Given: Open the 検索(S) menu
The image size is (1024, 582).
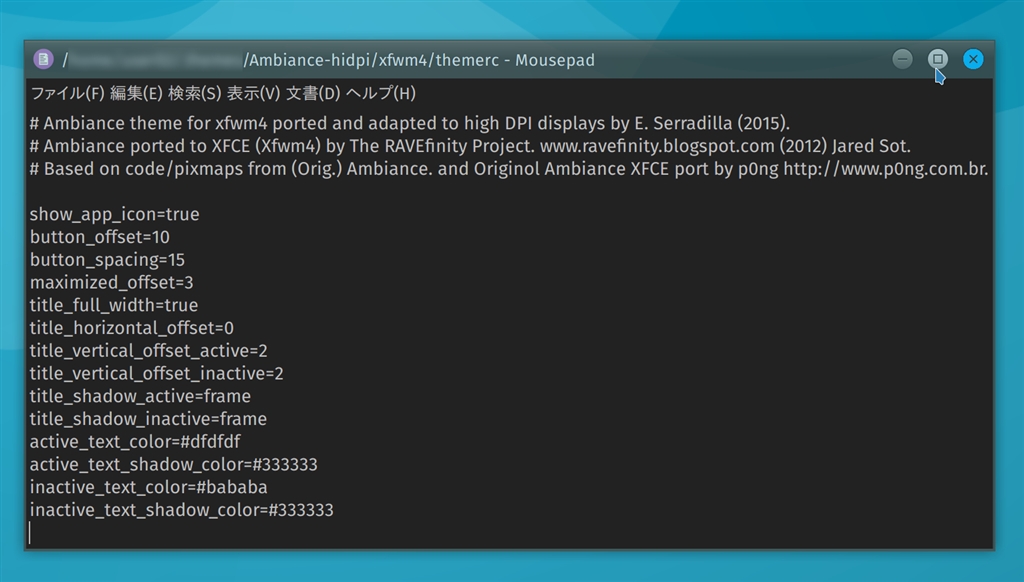Looking at the screenshot, I should pyautogui.click(x=194, y=94).
